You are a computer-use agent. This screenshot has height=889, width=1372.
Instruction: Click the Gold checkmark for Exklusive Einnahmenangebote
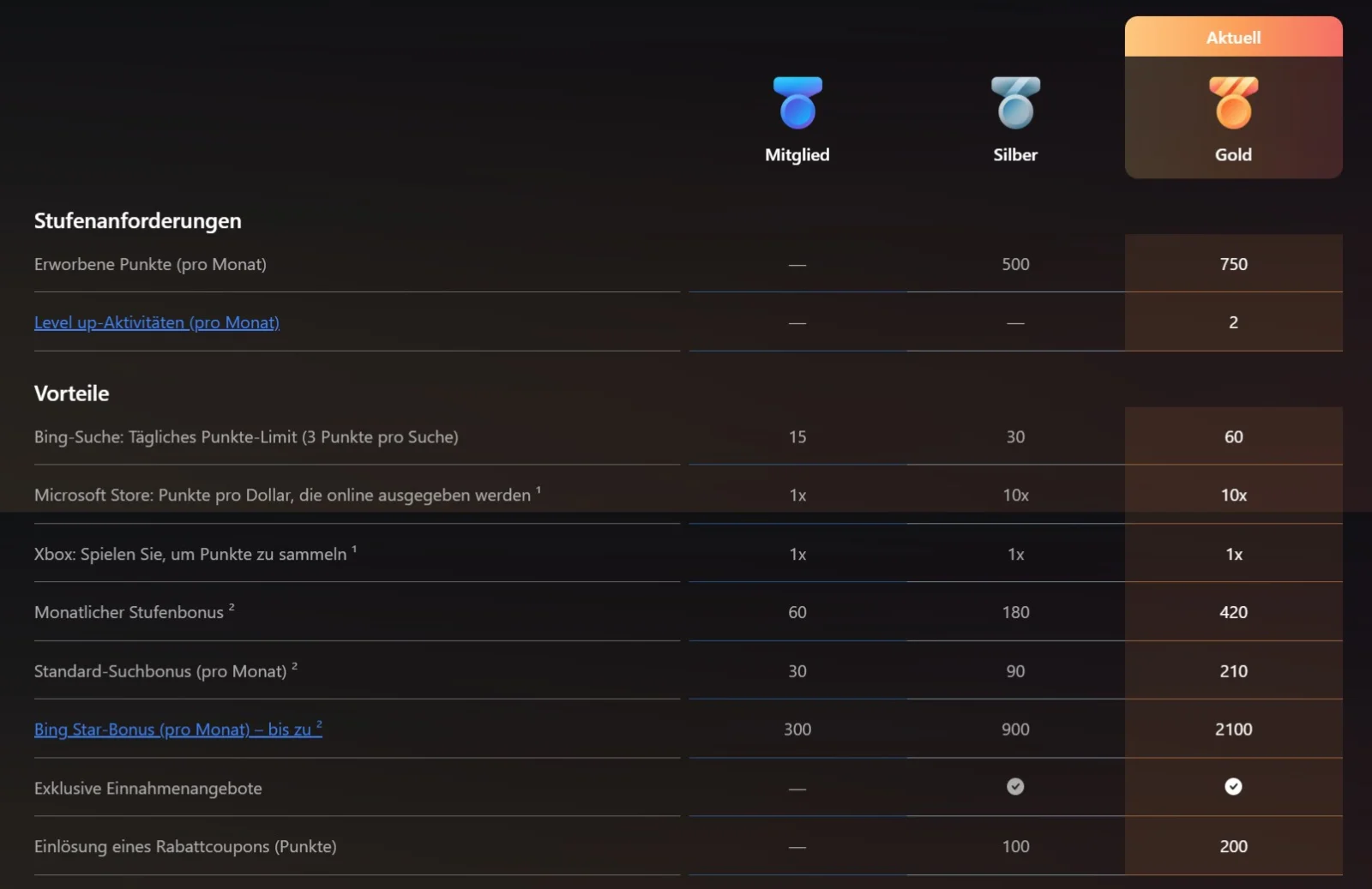coord(1233,786)
